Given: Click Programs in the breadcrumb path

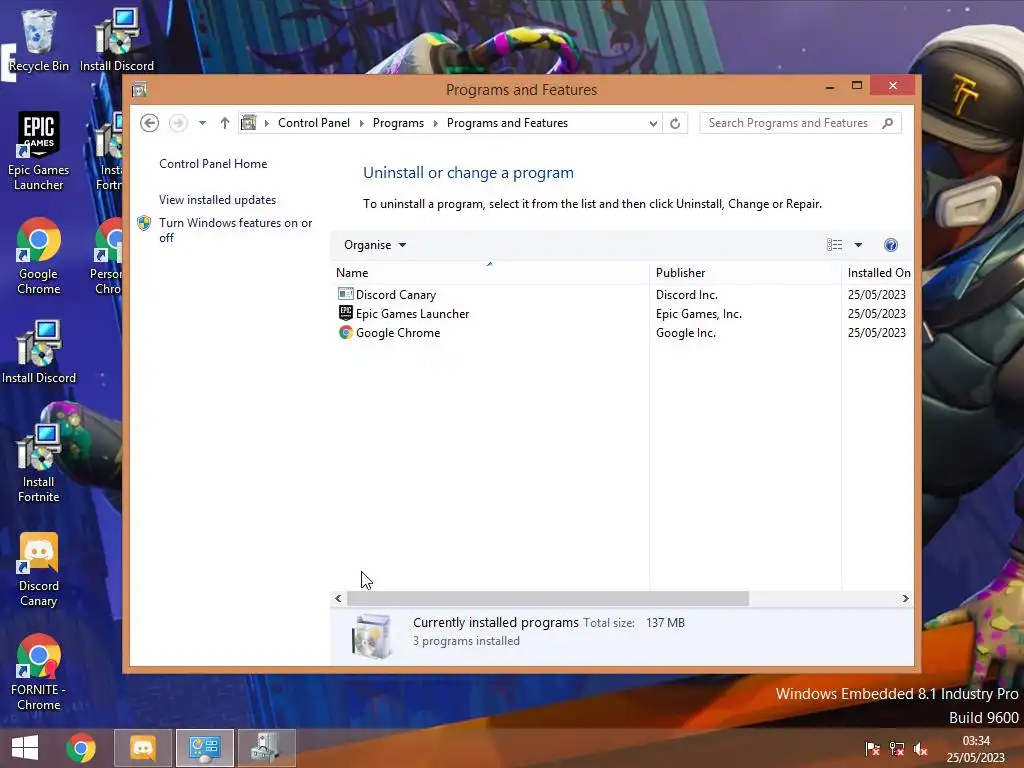Looking at the screenshot, I should [398, 123].
